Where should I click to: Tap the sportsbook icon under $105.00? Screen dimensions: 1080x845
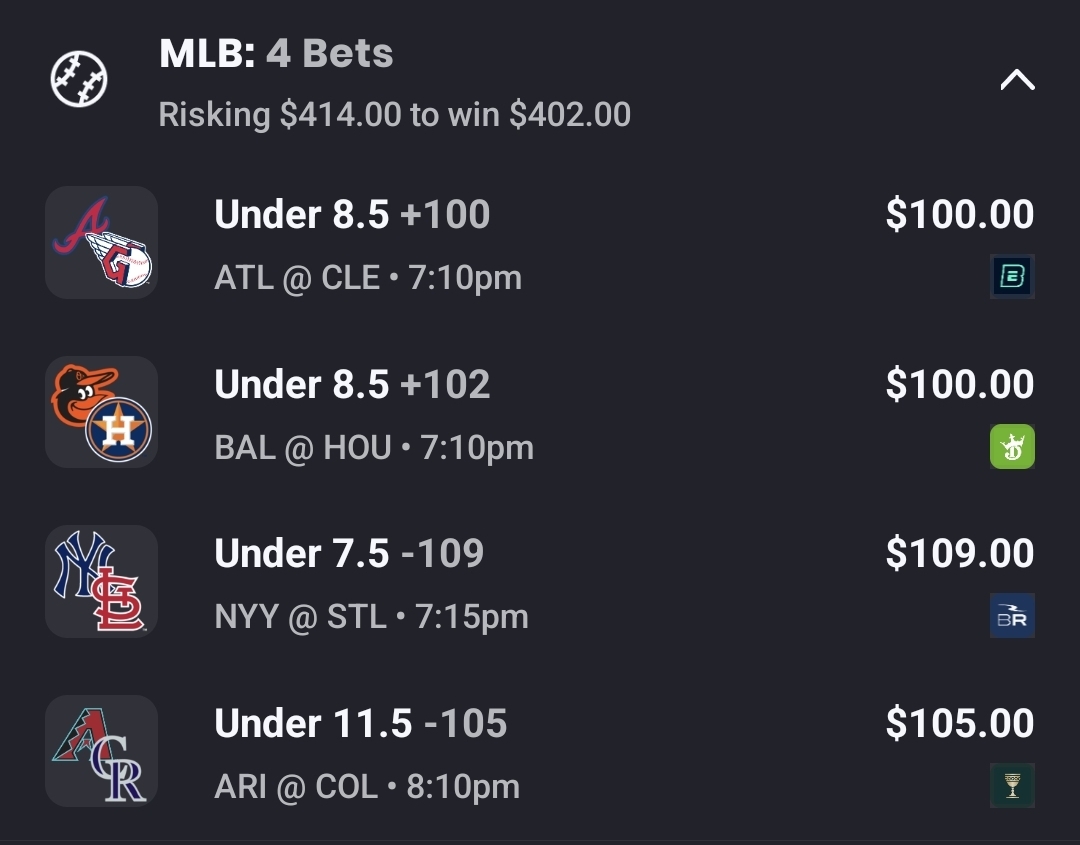[x=1011, y=785]
